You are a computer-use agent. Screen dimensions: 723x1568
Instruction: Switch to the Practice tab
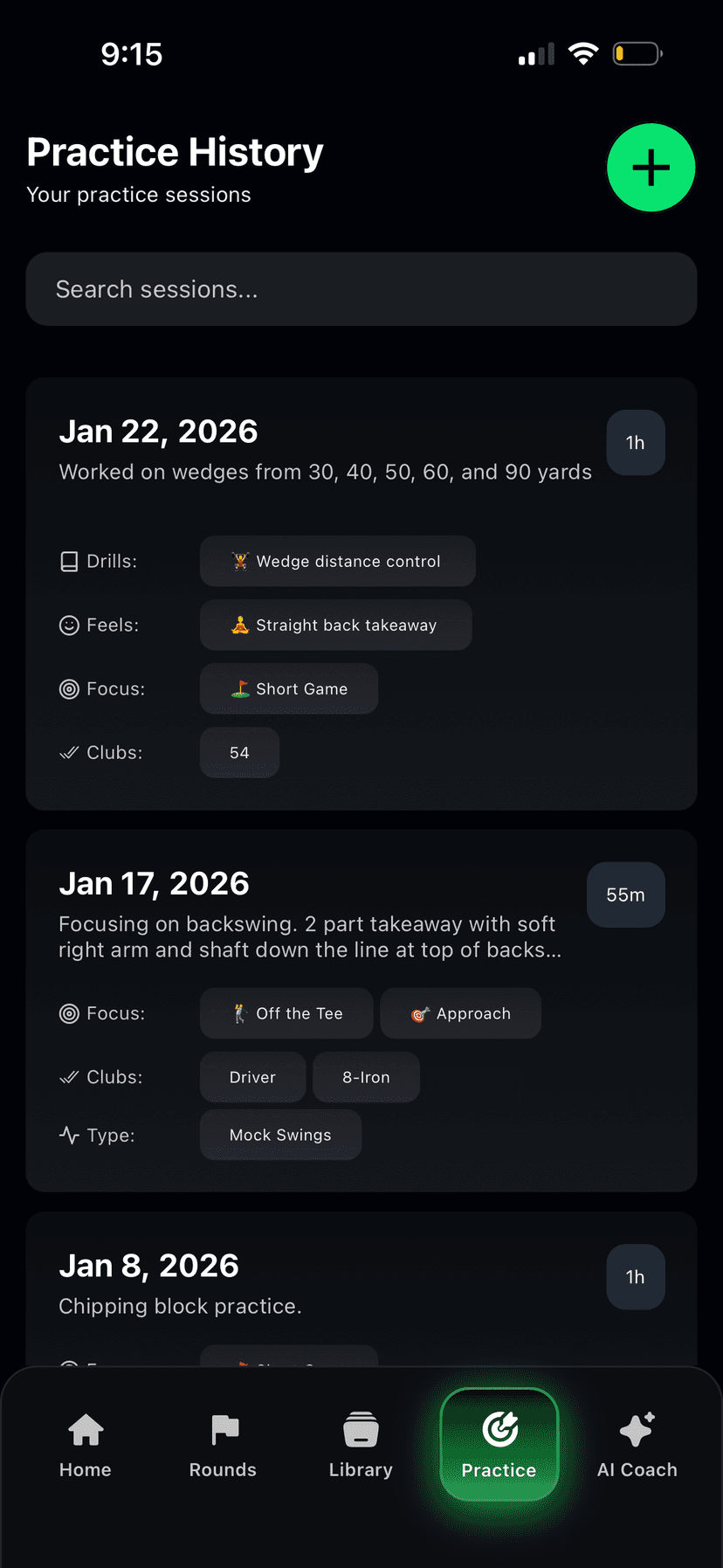click(499, 1446)
